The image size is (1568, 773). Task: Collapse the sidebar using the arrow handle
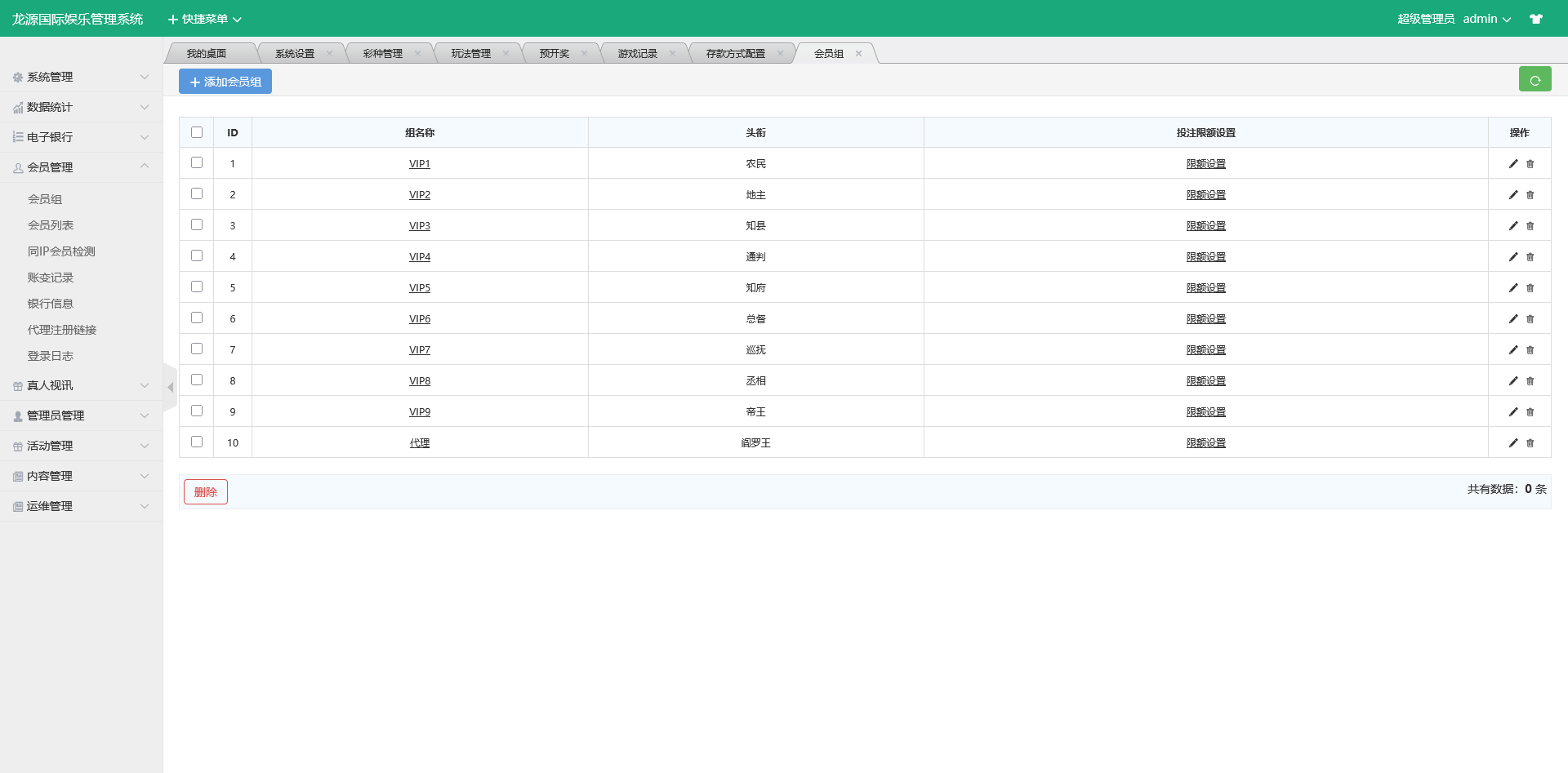pos(170,388)
